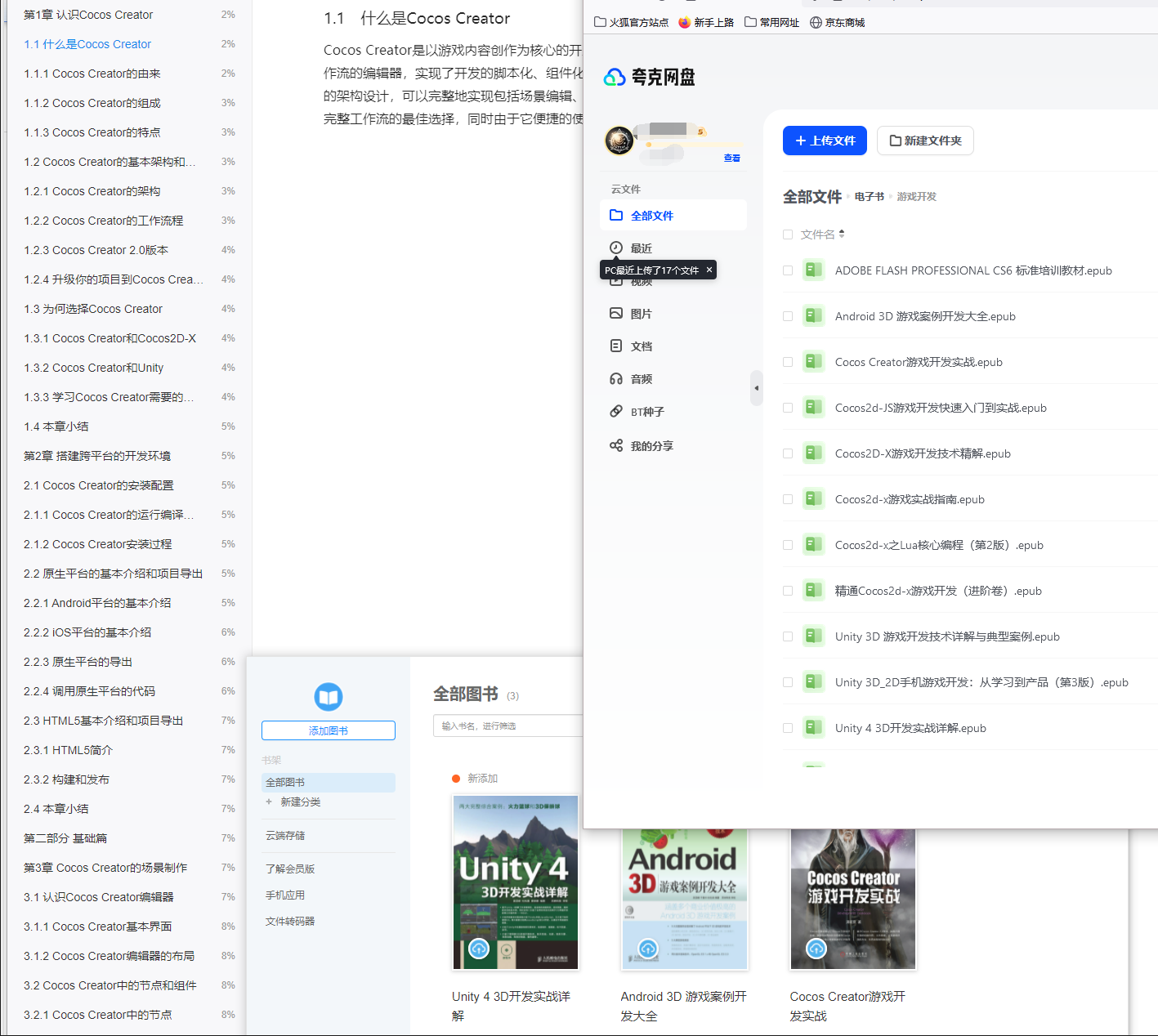Click the reader app book logo icon

pyautogui.click(x=329, y=697)
